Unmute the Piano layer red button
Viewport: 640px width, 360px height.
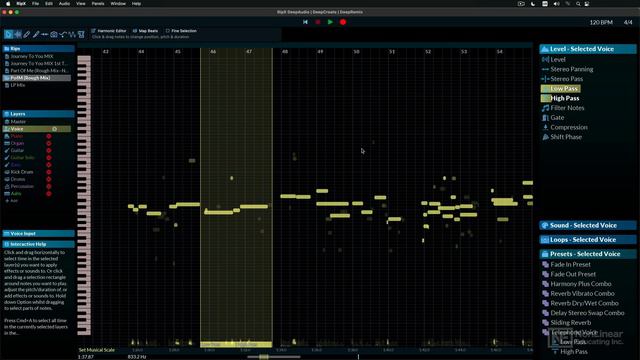[x=49, y=136]
